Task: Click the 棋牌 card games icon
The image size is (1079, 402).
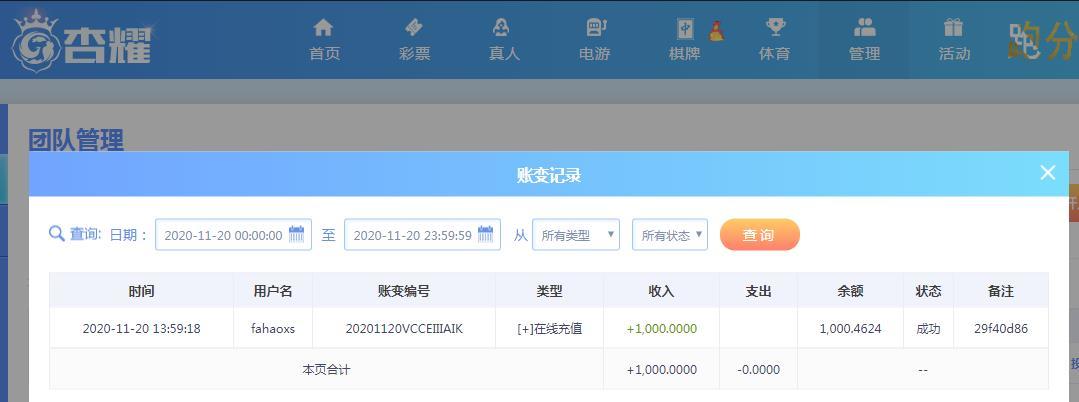Action: pyautogui.click(x=685, y=28)
